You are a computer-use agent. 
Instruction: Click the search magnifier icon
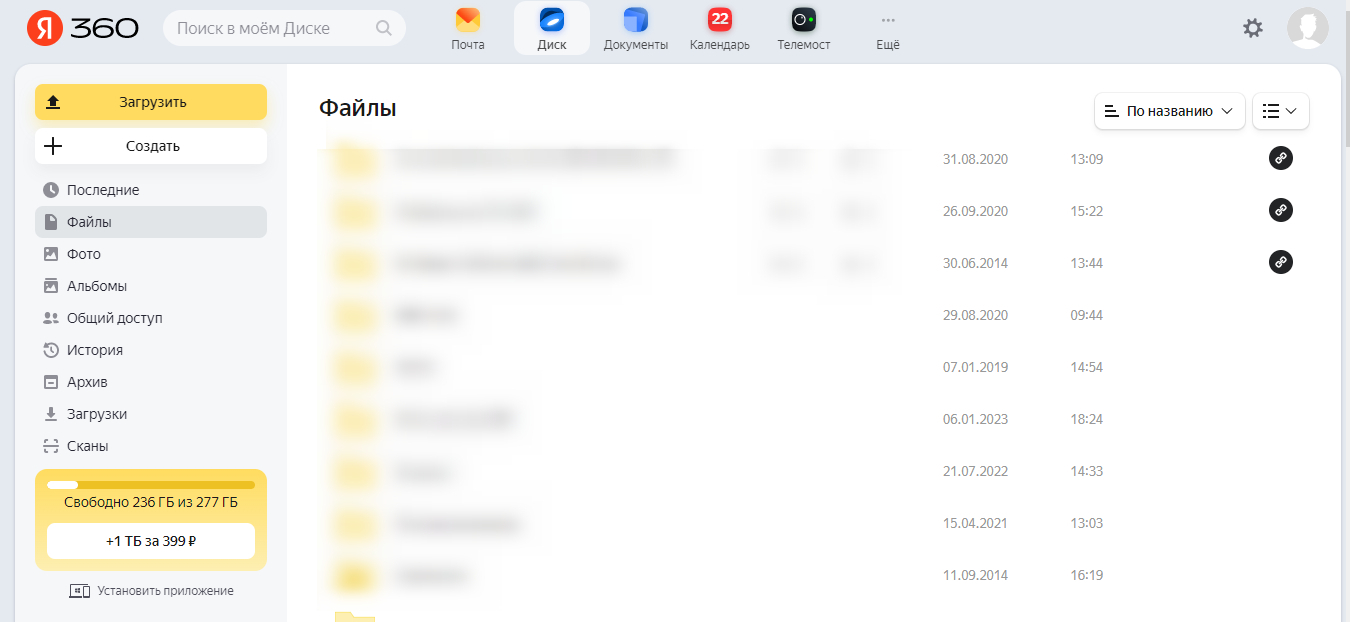pos(384,28)
